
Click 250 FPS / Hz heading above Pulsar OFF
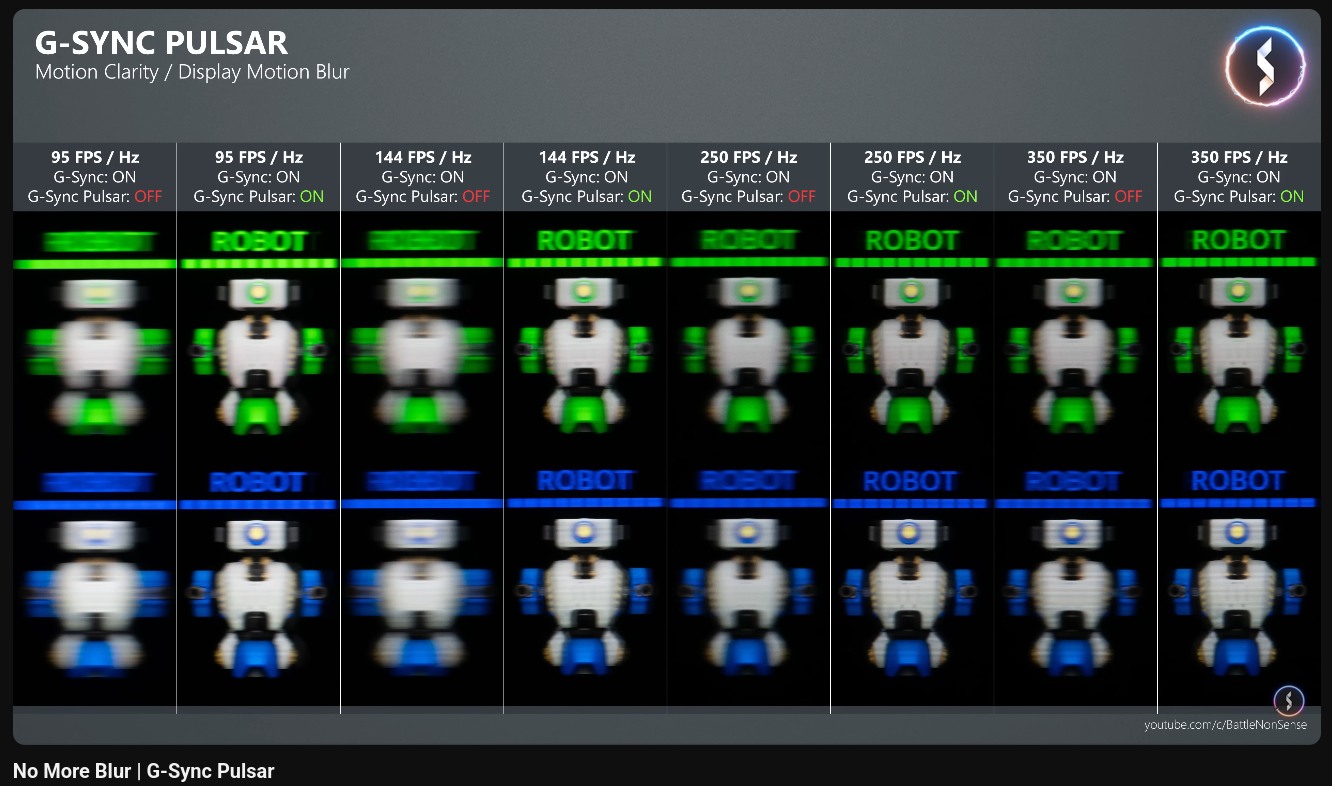(749, 157)
